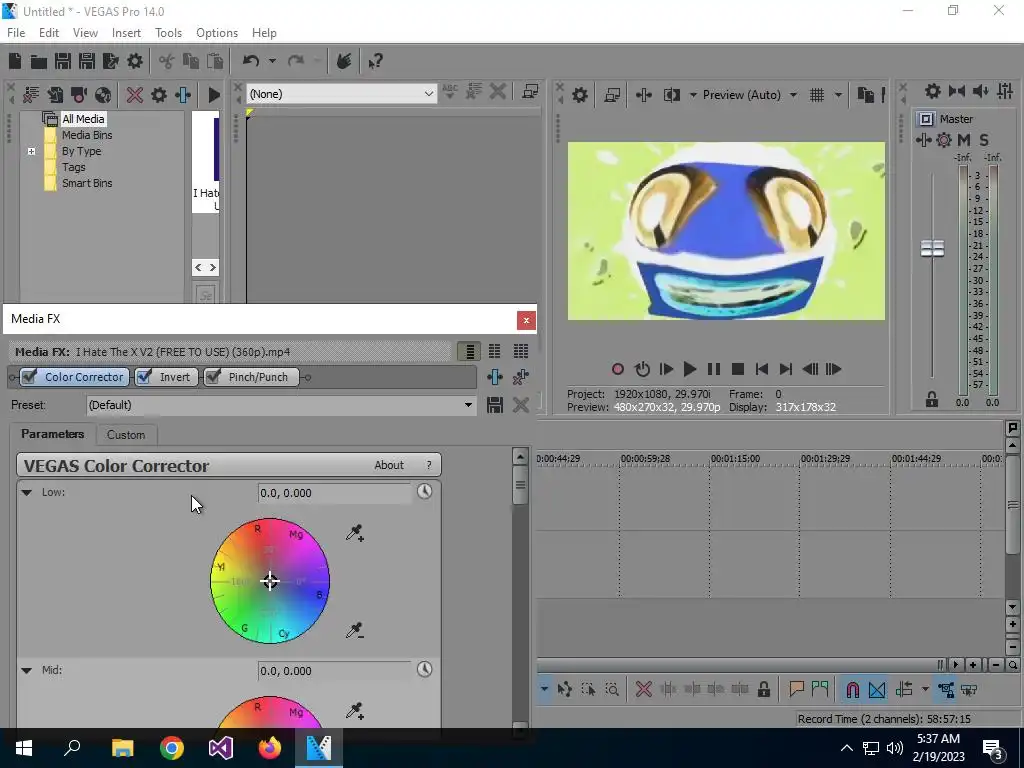Click Remove Selected Plug-In icon in Media FX

pyautogui.click(x=520, y=377)
